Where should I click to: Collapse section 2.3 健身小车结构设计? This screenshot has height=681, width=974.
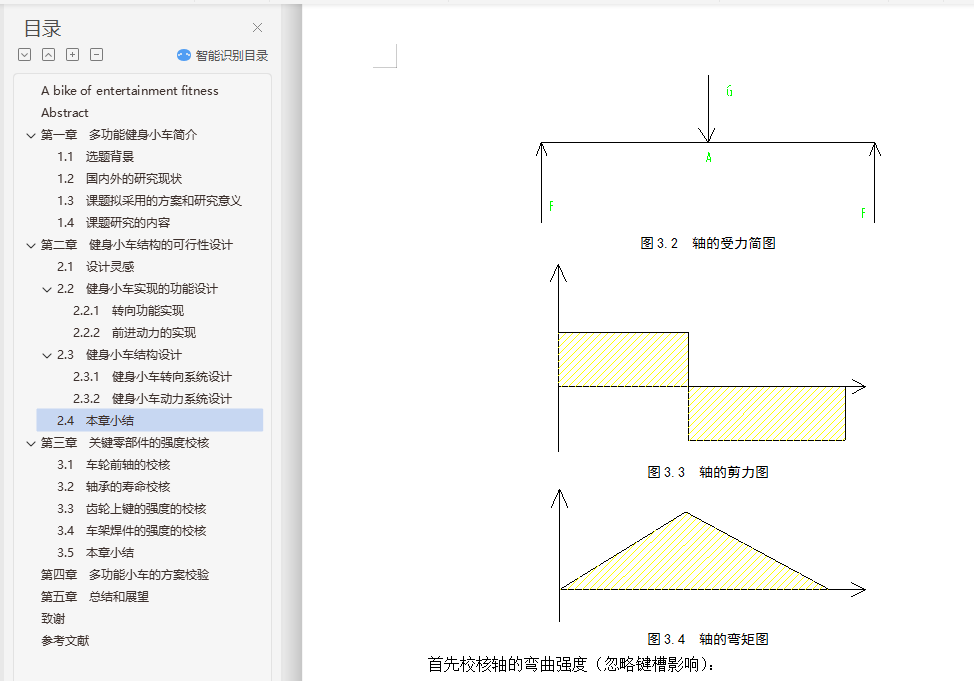tap(47, 355)
